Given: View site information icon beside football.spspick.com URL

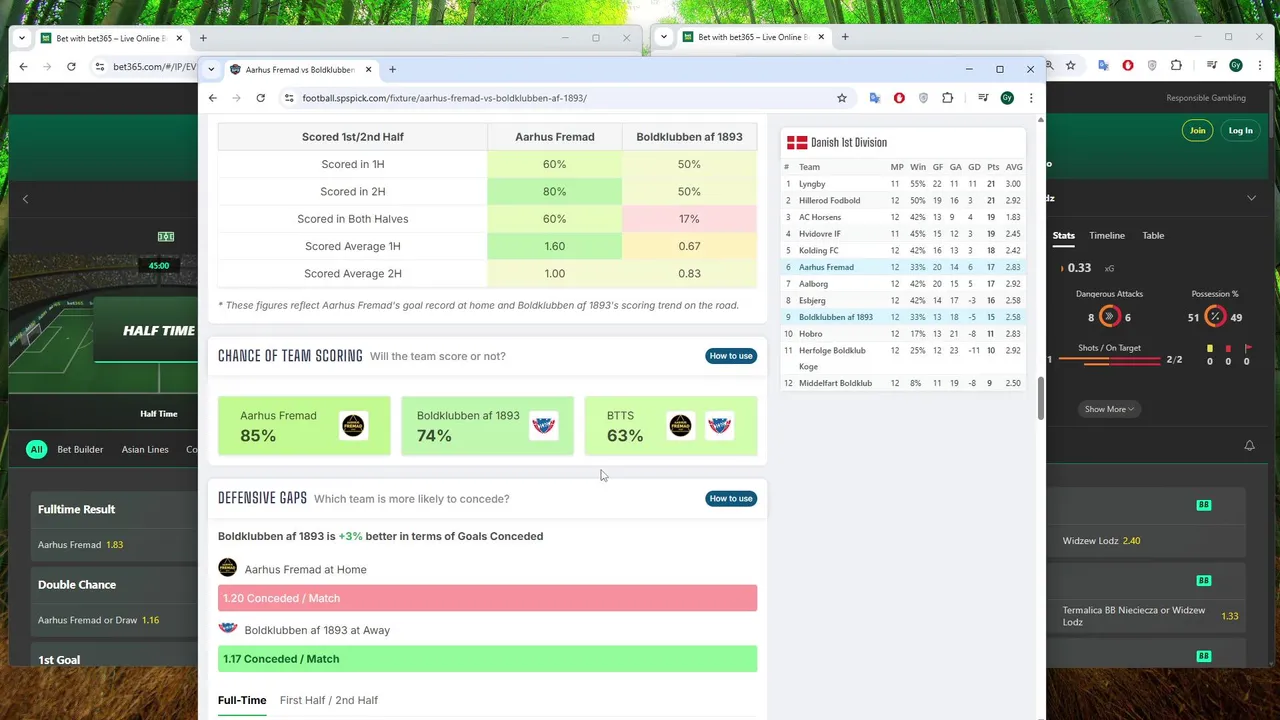Looking at the screenshot, I should click(289, 98).
